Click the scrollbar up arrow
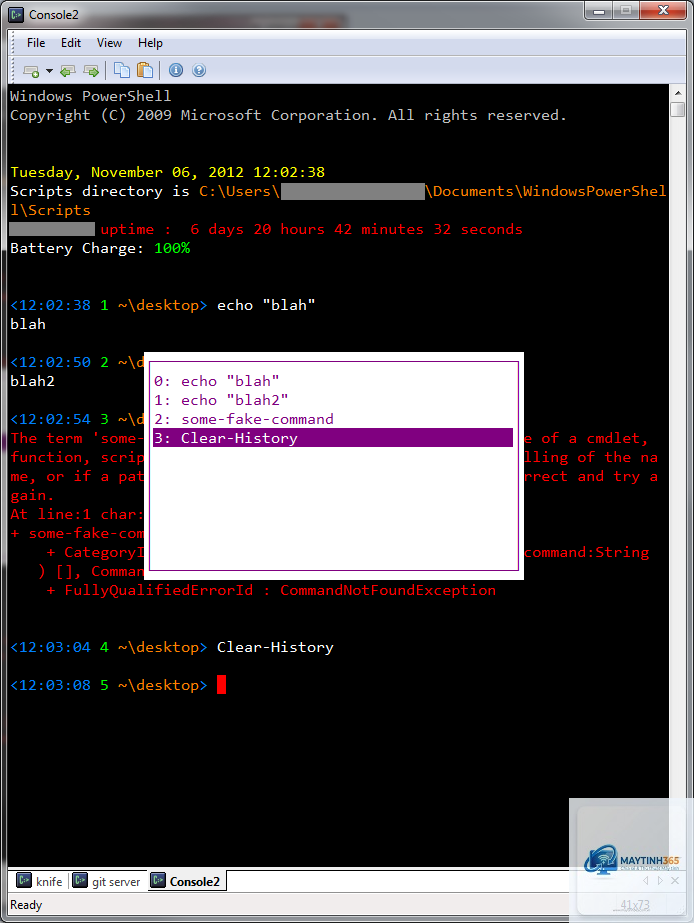 pos(678,93)
